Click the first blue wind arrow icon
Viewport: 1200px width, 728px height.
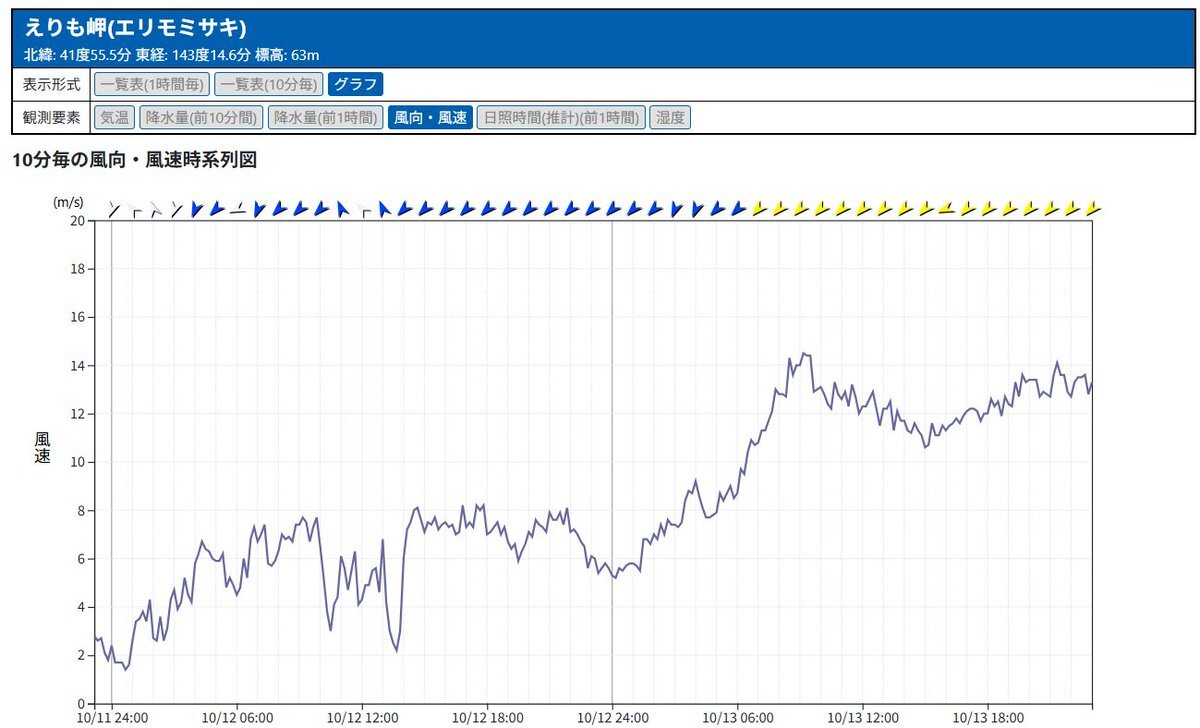pos(197,209)
